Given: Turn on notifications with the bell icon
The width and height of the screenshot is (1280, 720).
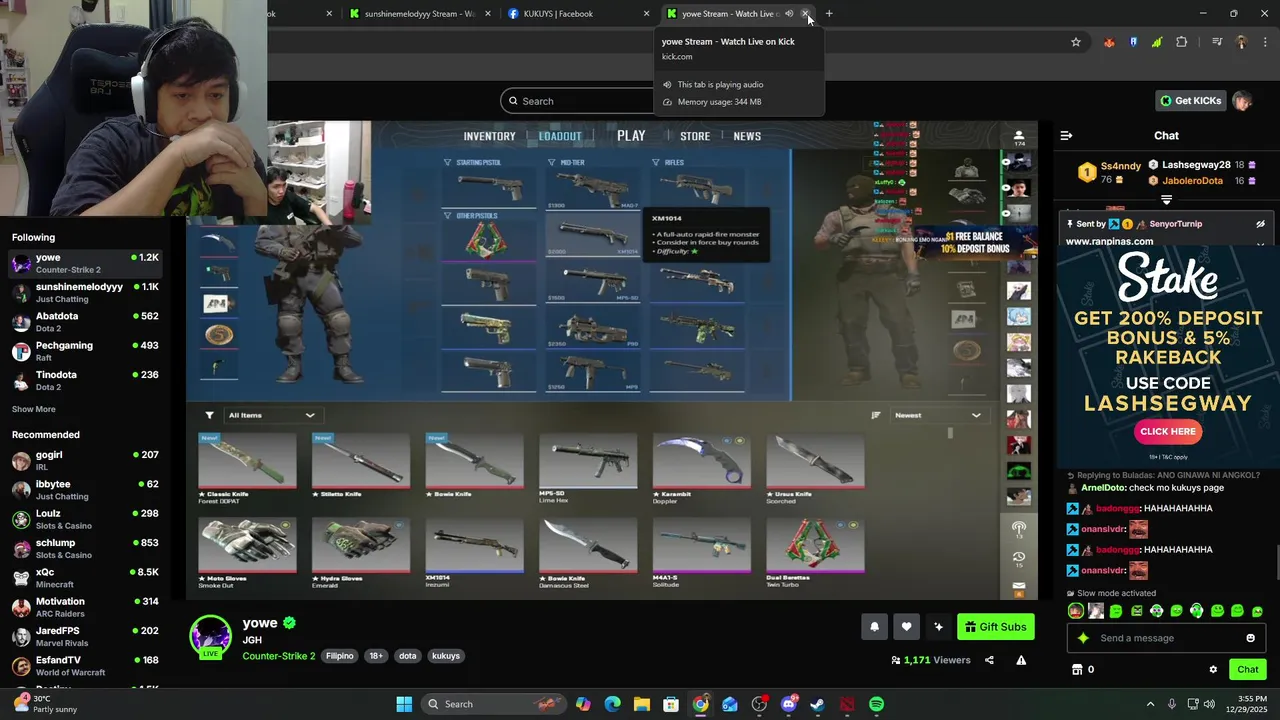Looking at the screenshot, I should tap(874, 627).
